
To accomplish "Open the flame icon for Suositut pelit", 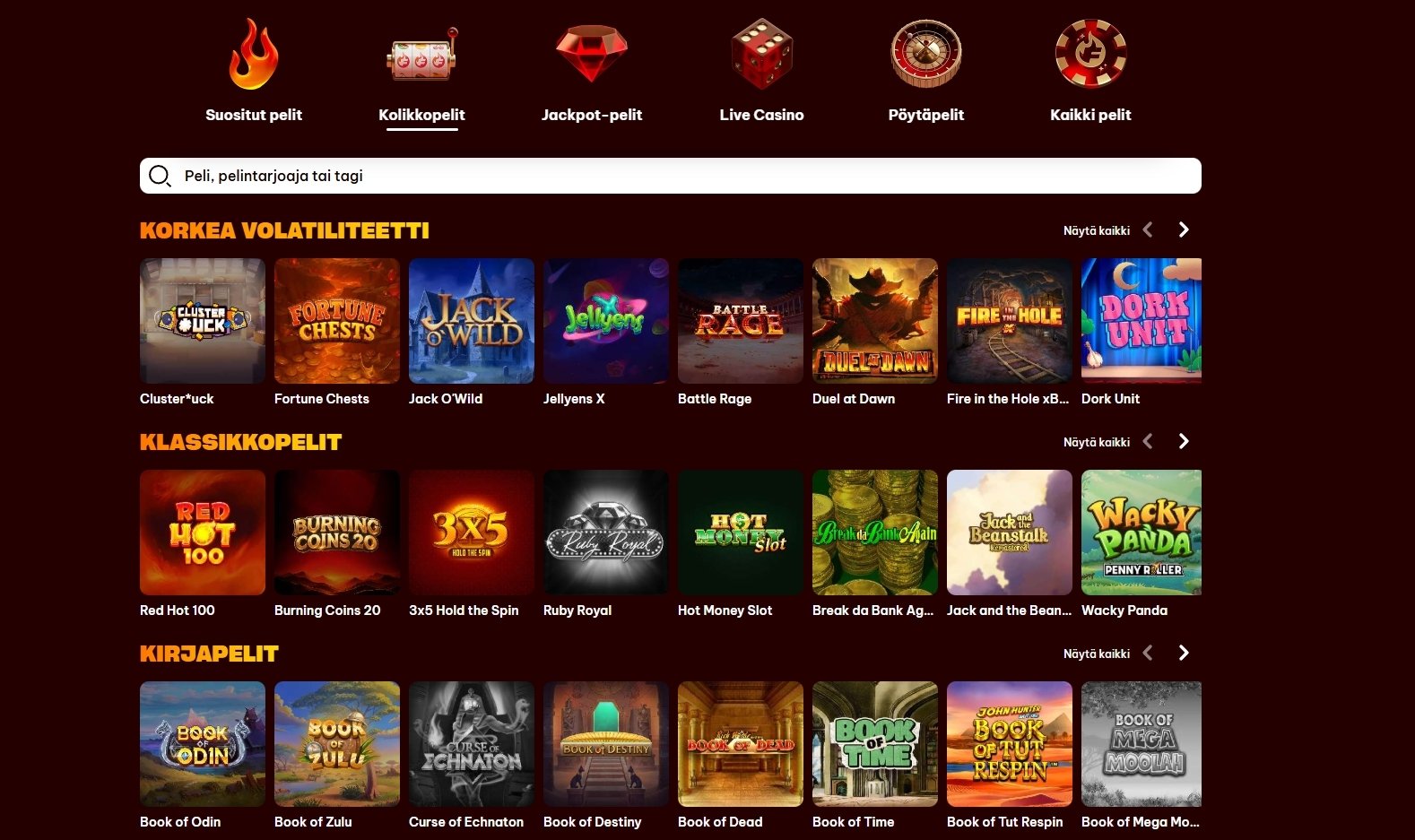I will point(253,54).
